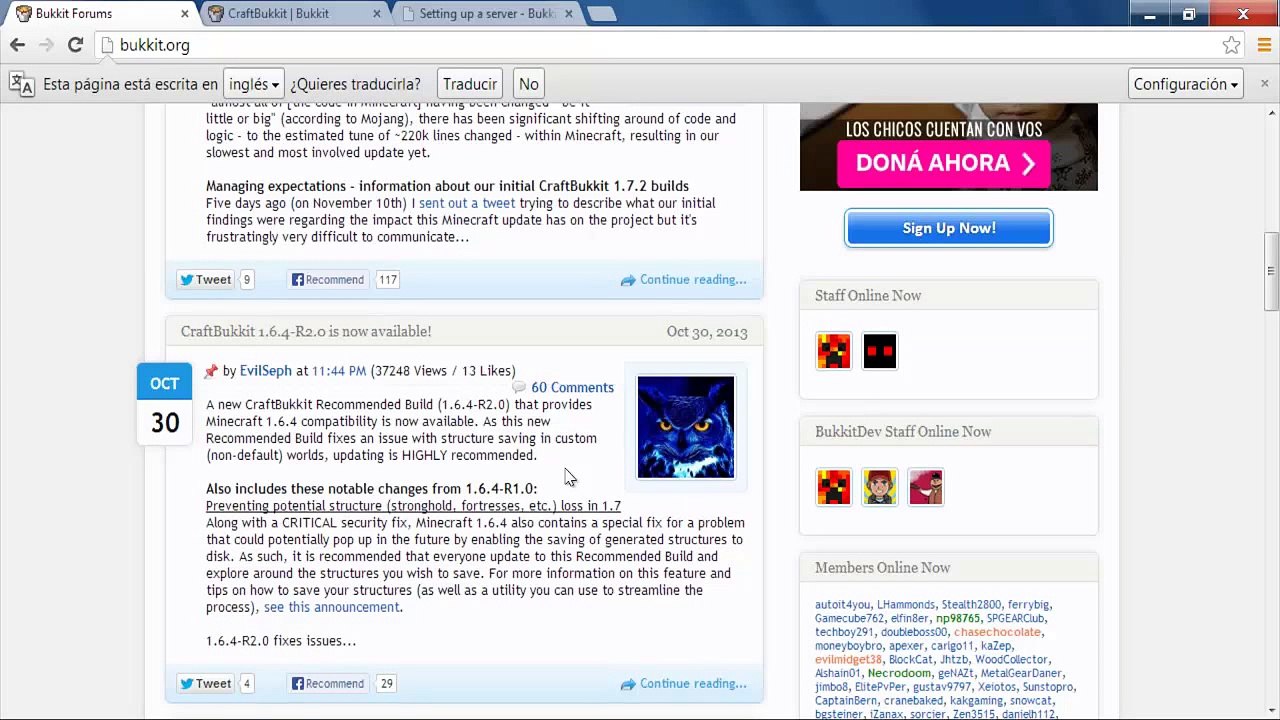This screenshot has width=1280, height=720.
Task: Open the inglés language dropdown
Action: click(253, 84)
